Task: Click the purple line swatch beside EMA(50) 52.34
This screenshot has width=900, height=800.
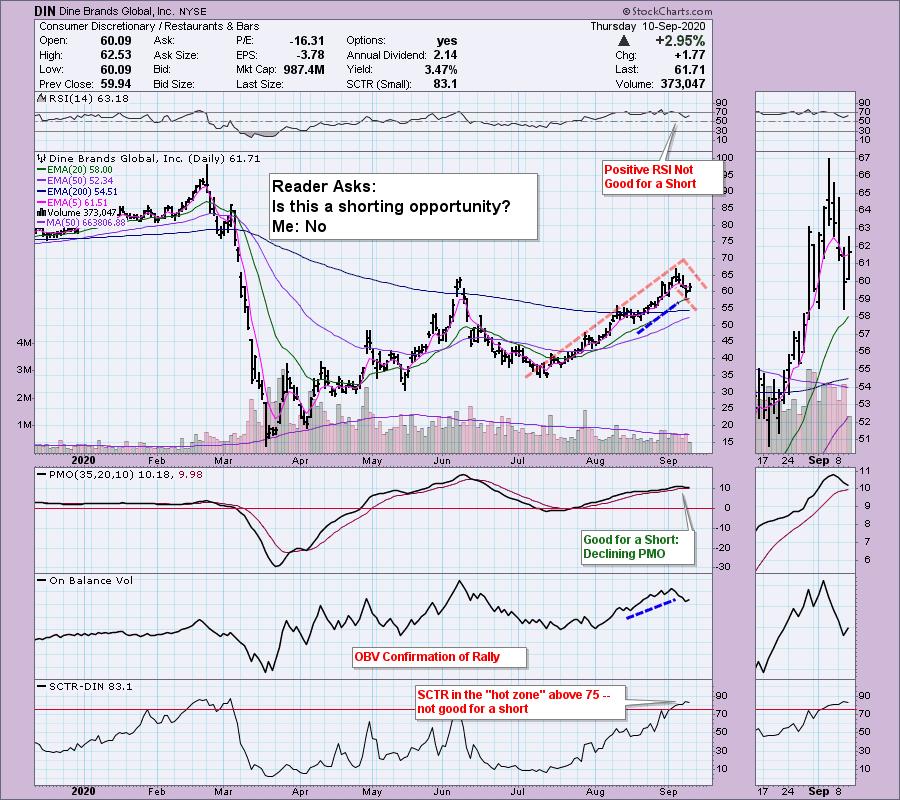Action: coord(41,181)
